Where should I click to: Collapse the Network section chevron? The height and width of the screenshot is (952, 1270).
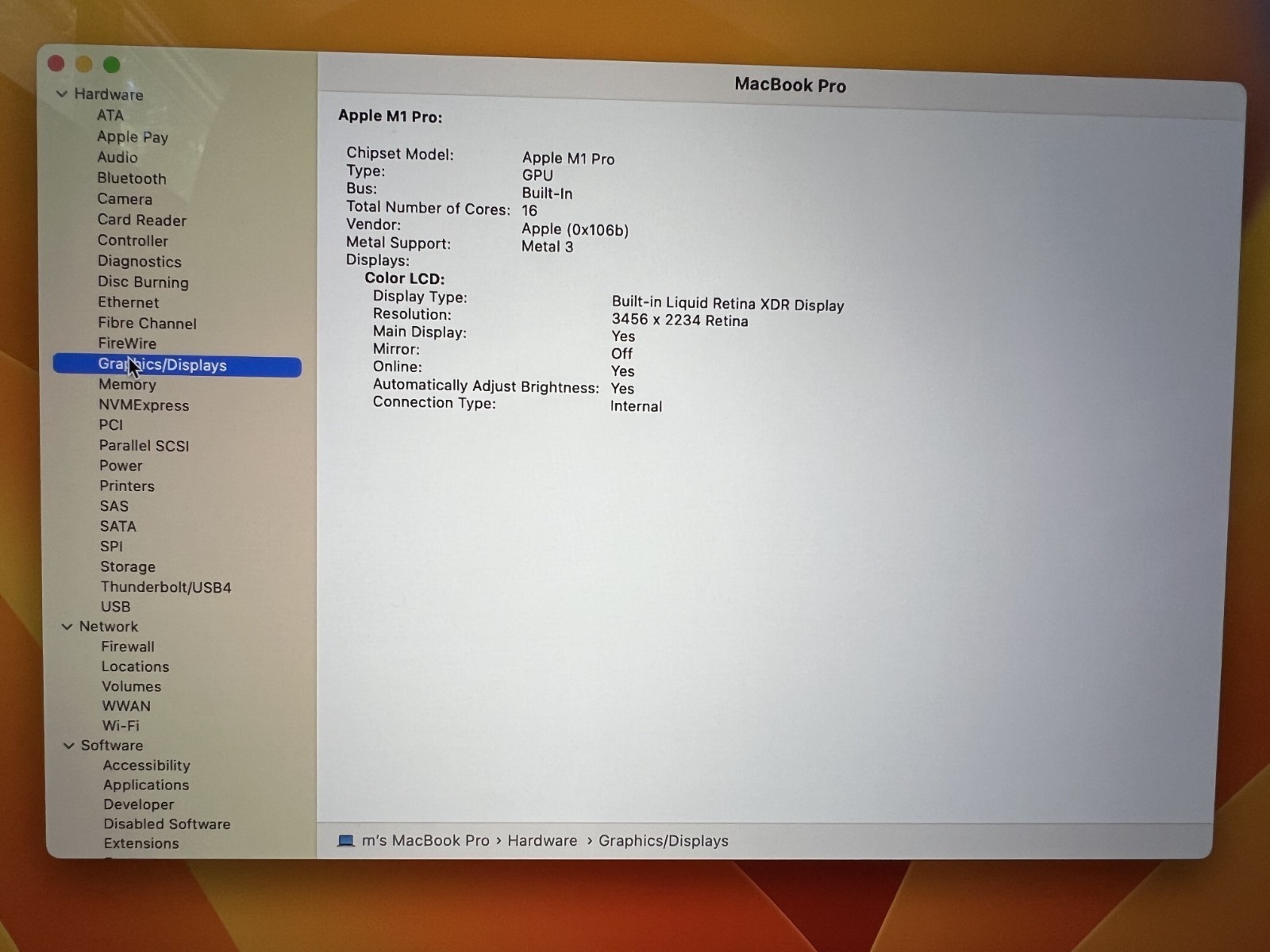tap(67, 627)
